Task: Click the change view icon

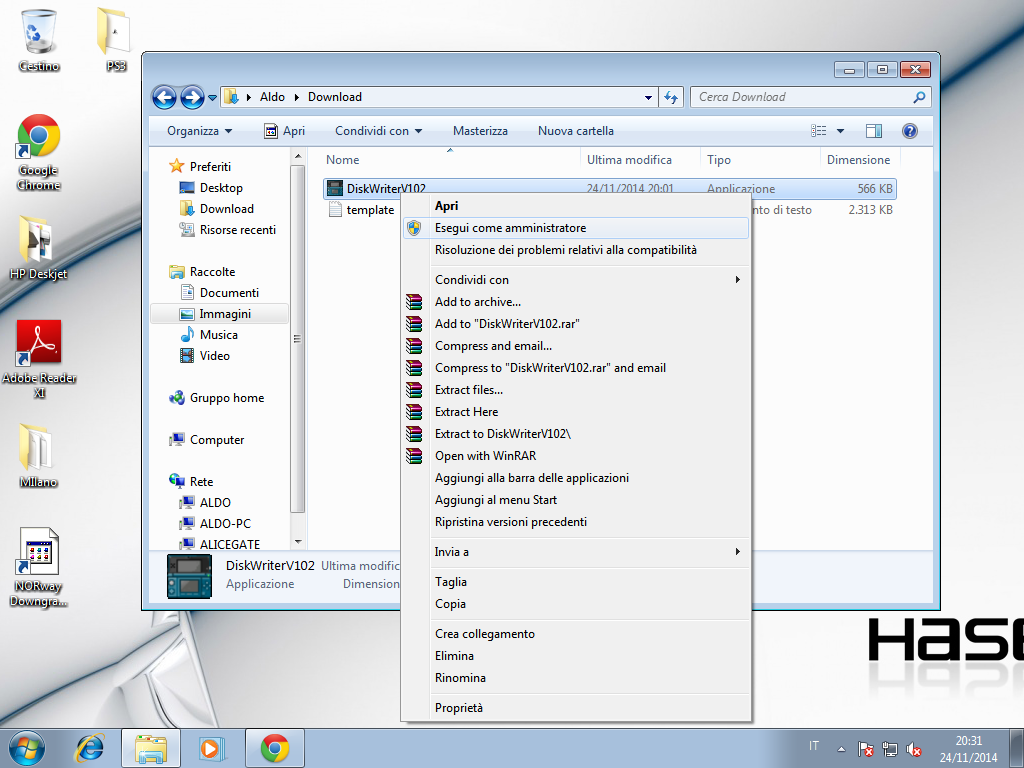Action: click(x=818, y=131)
